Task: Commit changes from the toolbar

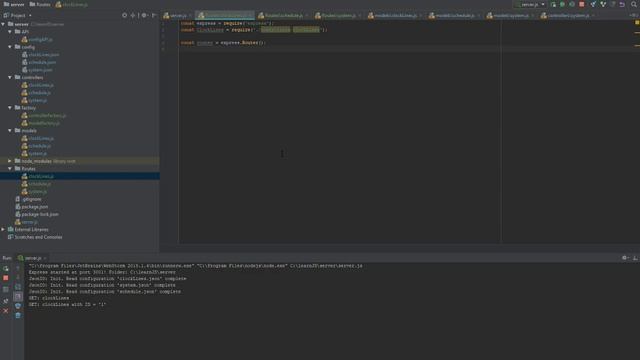Action: point(603,4)
